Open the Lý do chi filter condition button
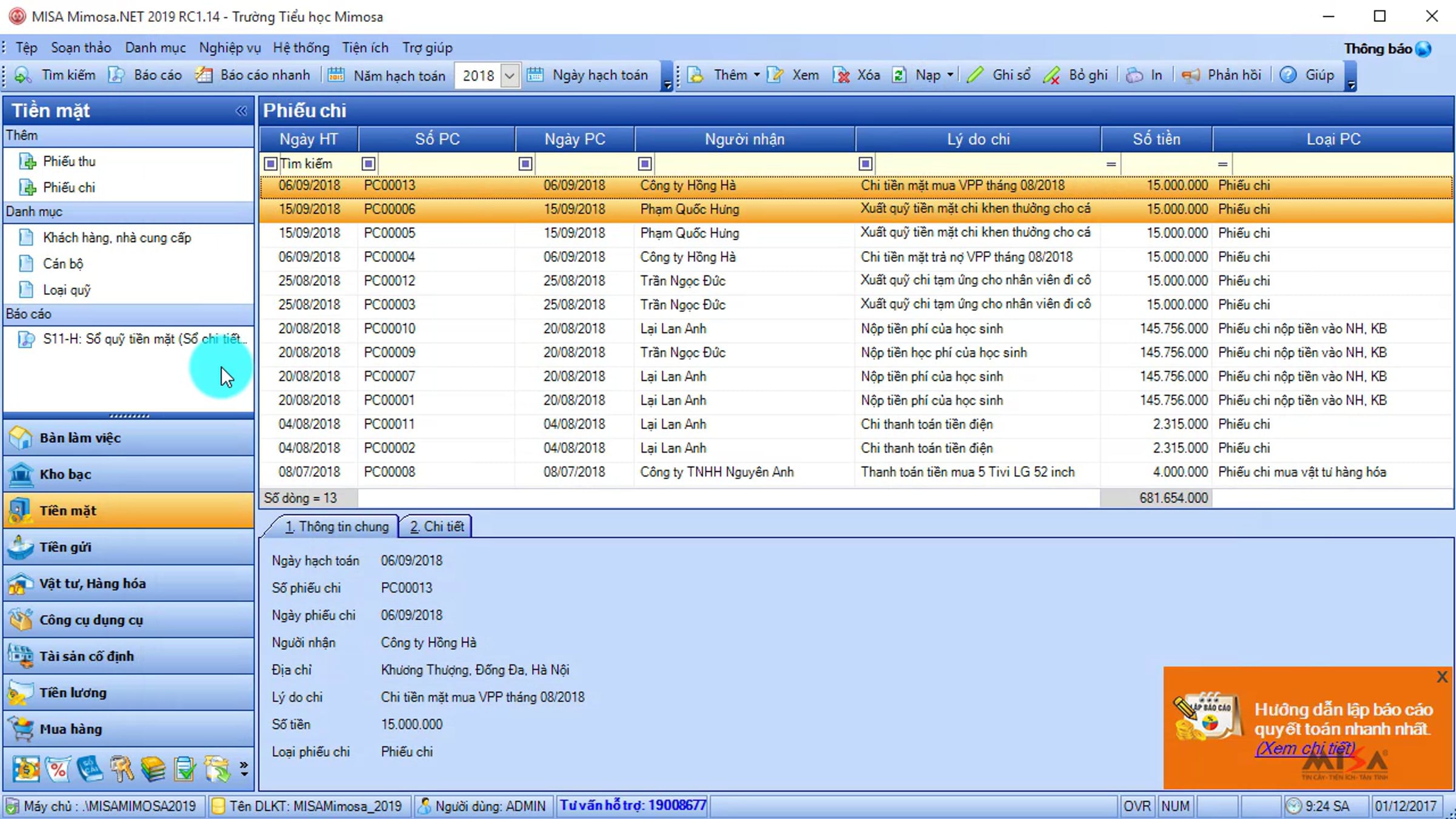The image size is (1456, 819). coord(866,164)
